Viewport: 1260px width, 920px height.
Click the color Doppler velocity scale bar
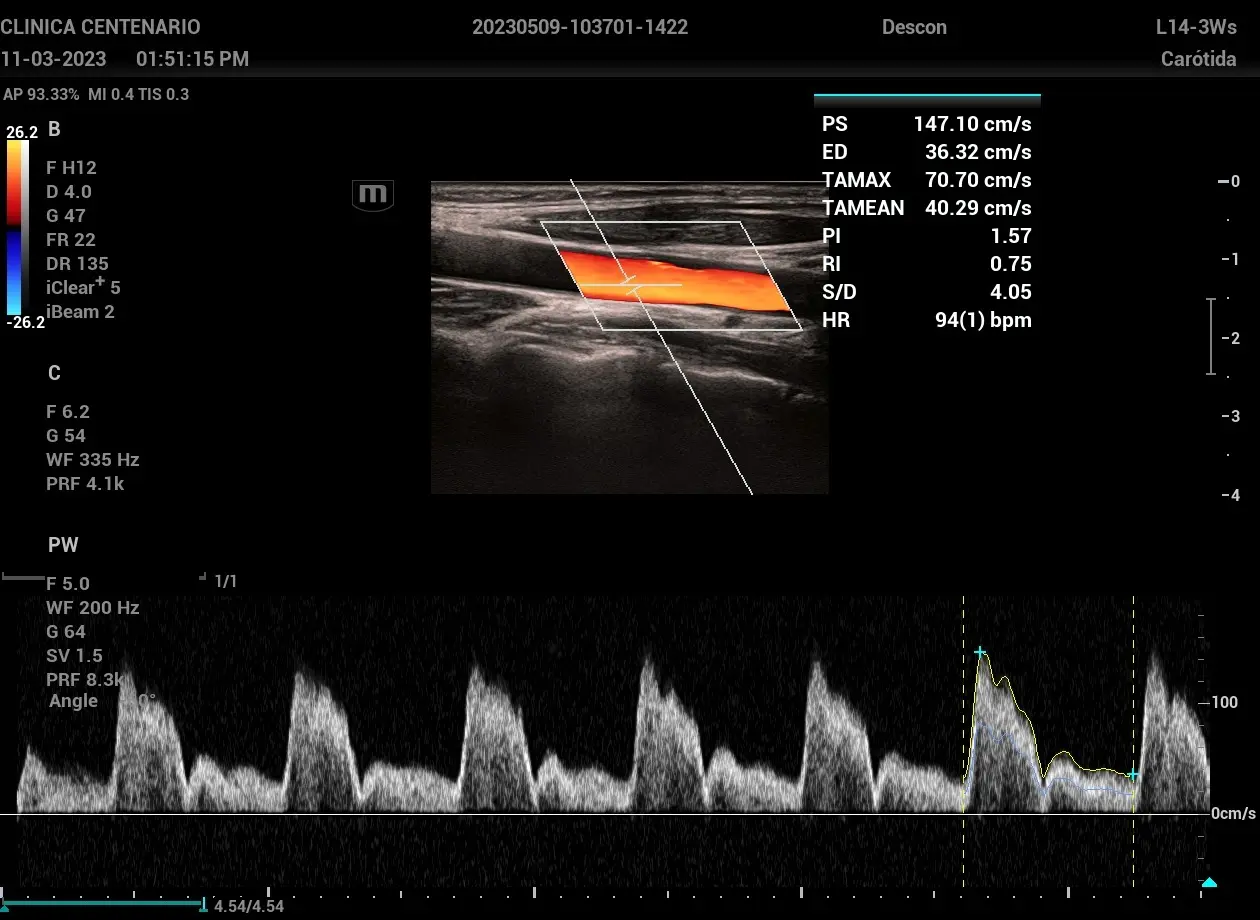(17, 226)
